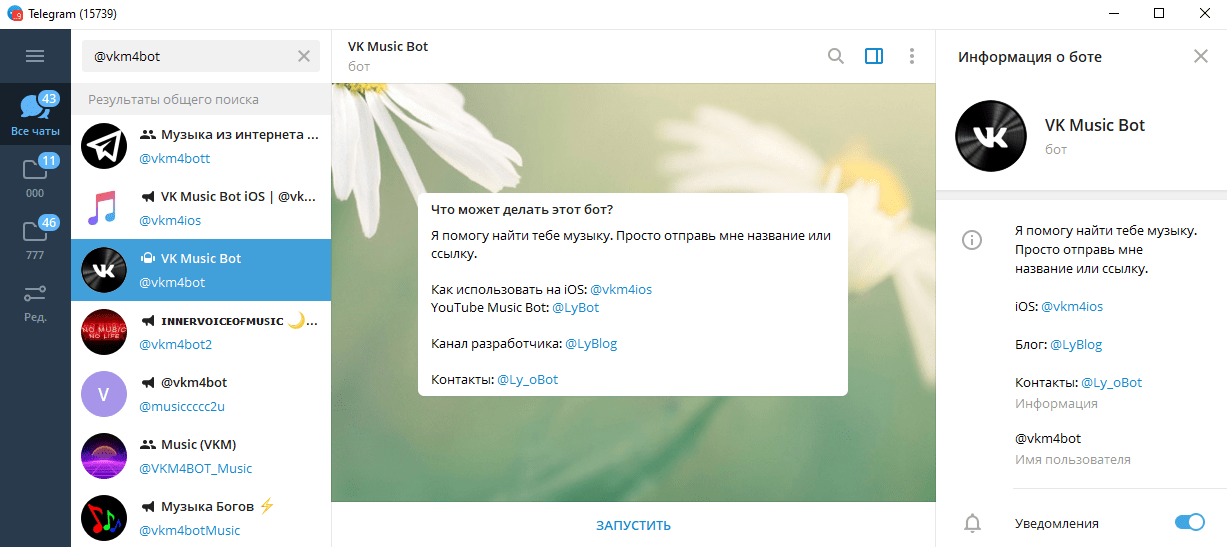Click the @LyBlog link in info panel
The height and width of the screenshot is (547, 1227).
1075,344
